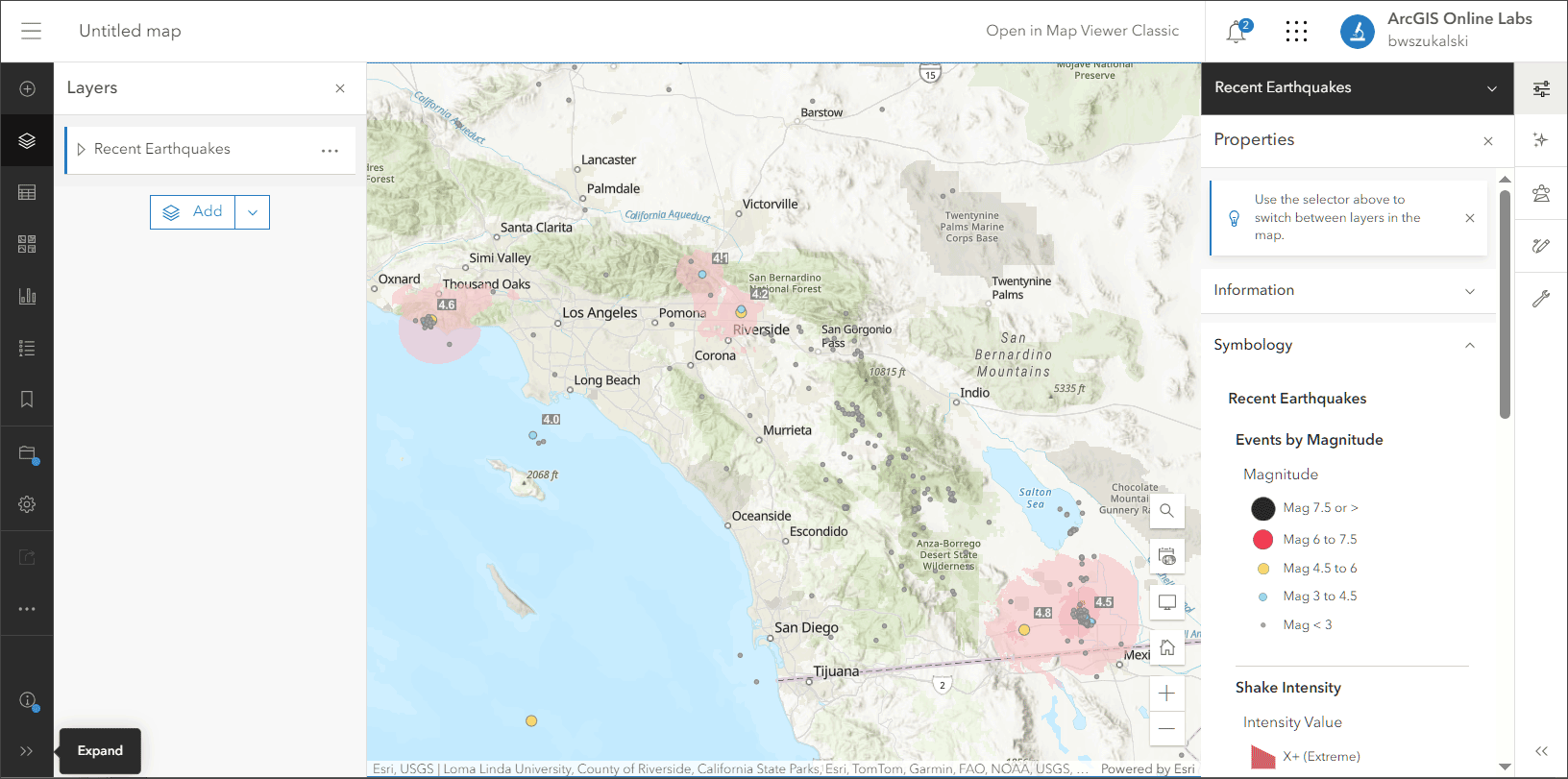
Task: Open the Map tools wrench icon
Action: [x=1541, y=299]
